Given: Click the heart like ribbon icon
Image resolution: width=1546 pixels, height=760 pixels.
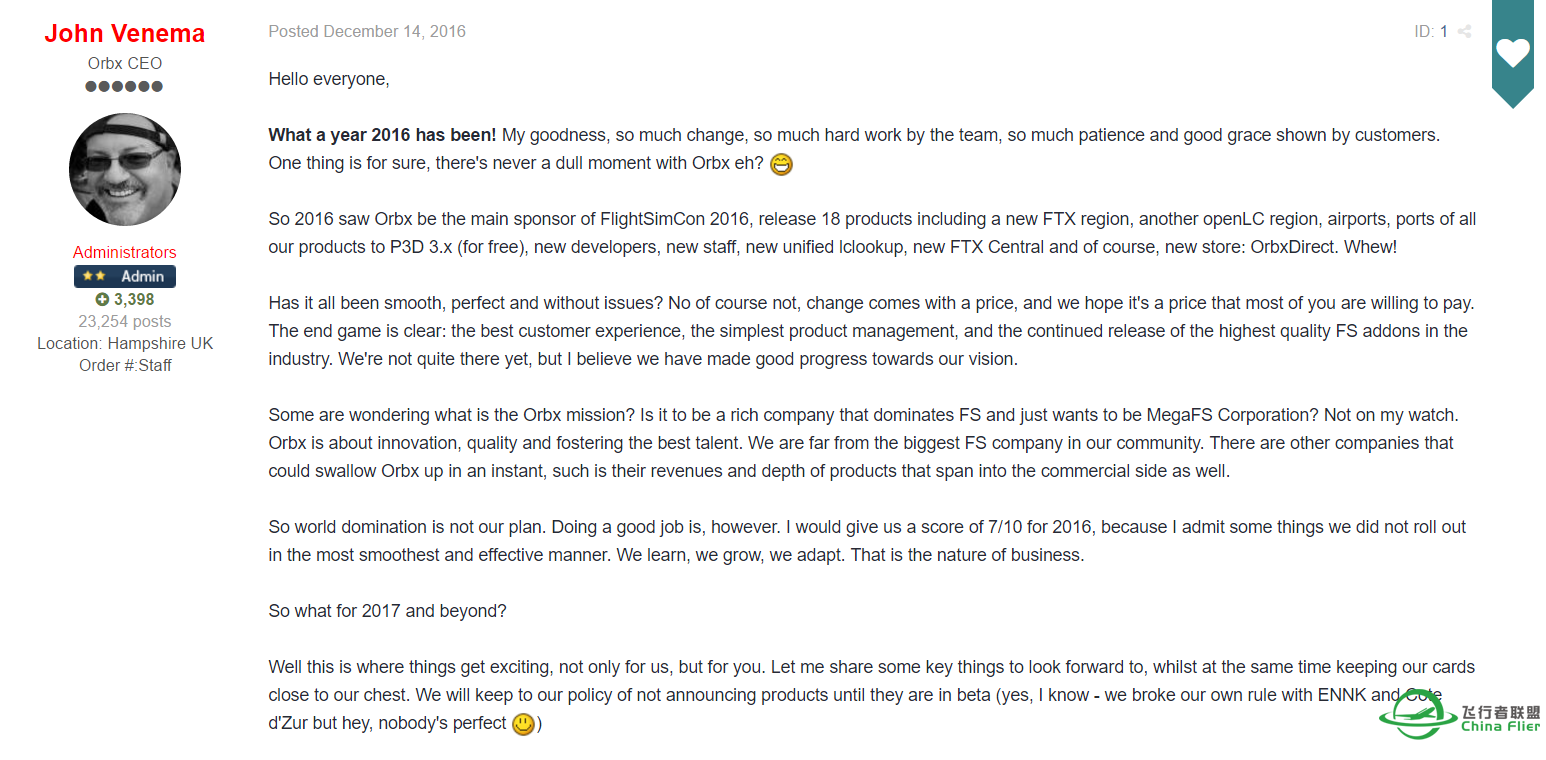Looking at the screenshot, I should (x=1512, y=53).
